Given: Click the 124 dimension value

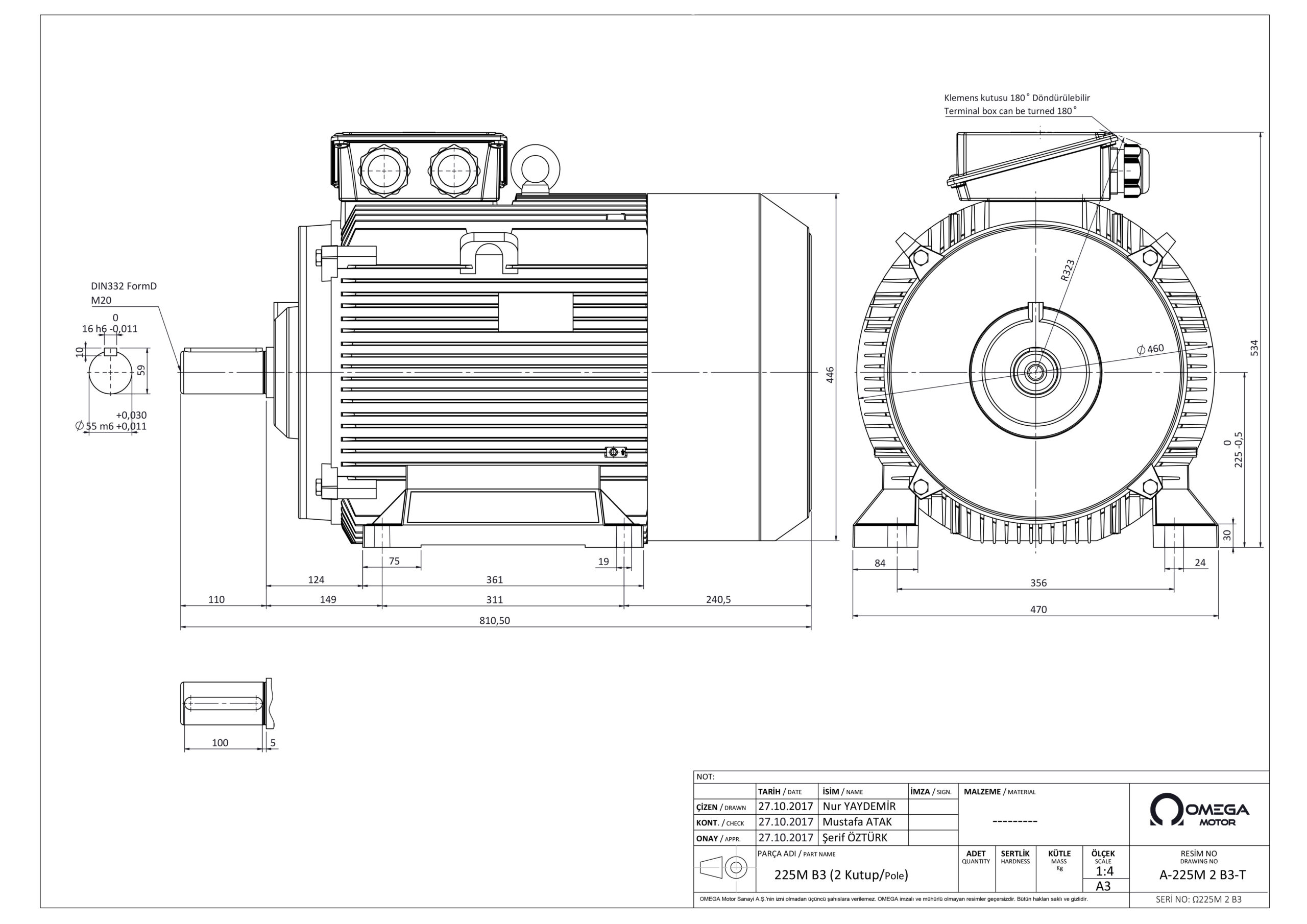Looking at the screenshot, I should point(316,579).
